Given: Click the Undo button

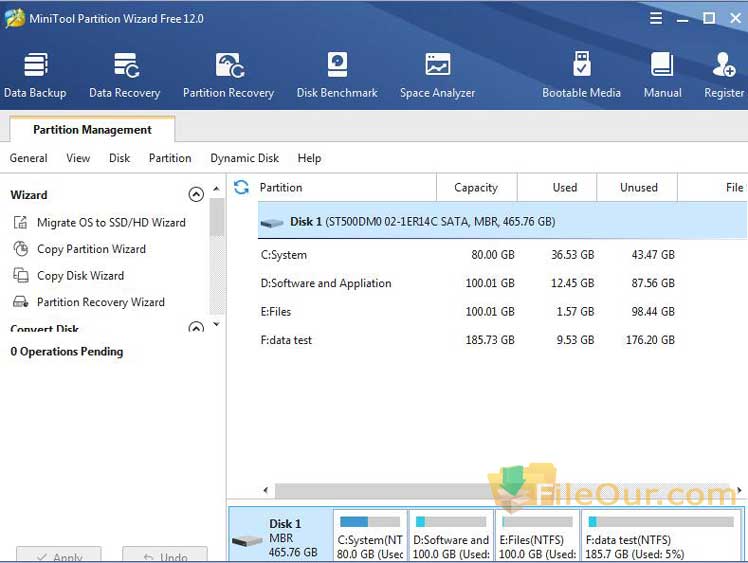Looking at the screenshot, I should 165,555.
